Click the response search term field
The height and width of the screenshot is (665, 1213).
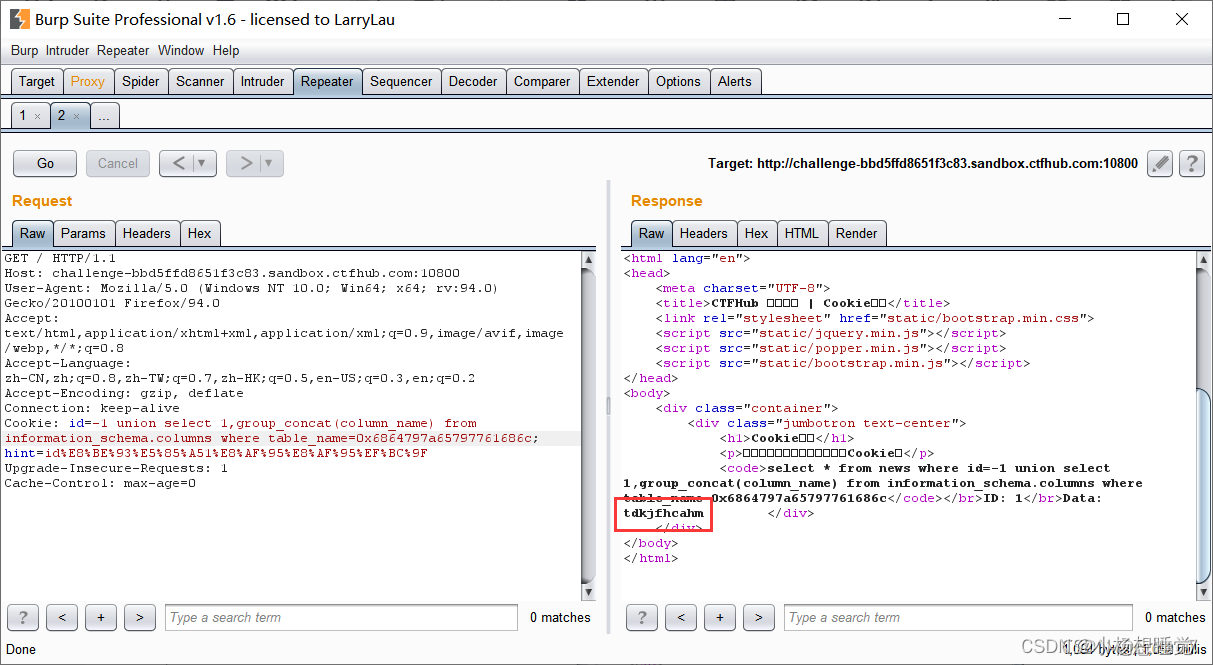point(958,617)
